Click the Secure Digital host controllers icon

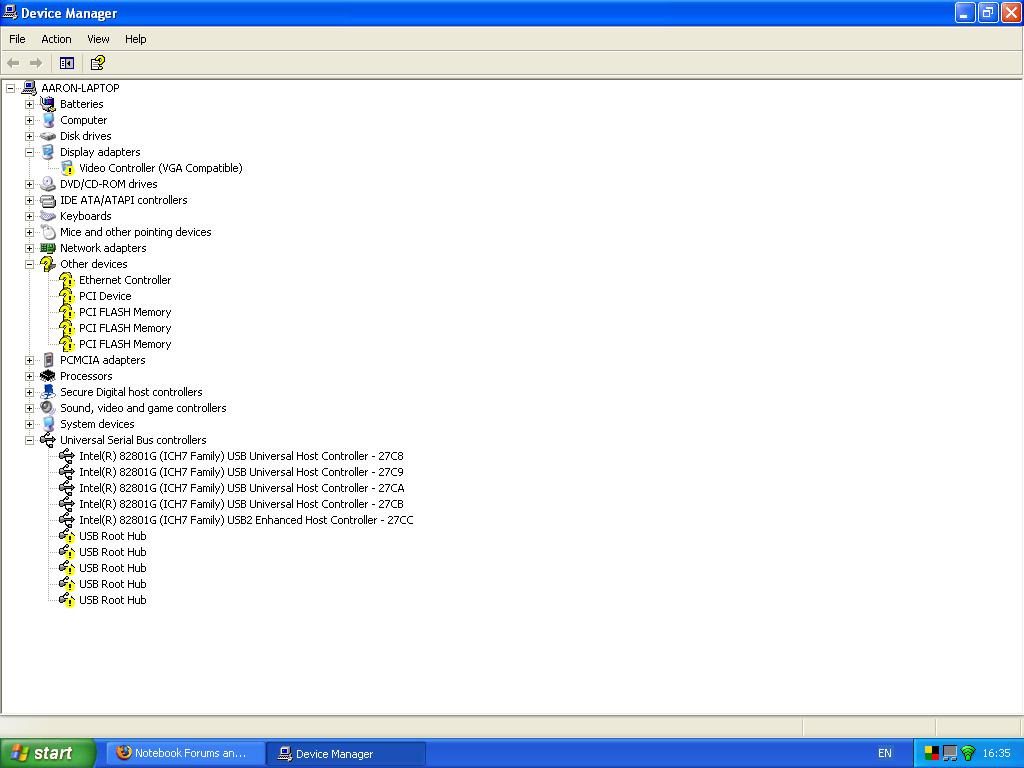(48, 392)
